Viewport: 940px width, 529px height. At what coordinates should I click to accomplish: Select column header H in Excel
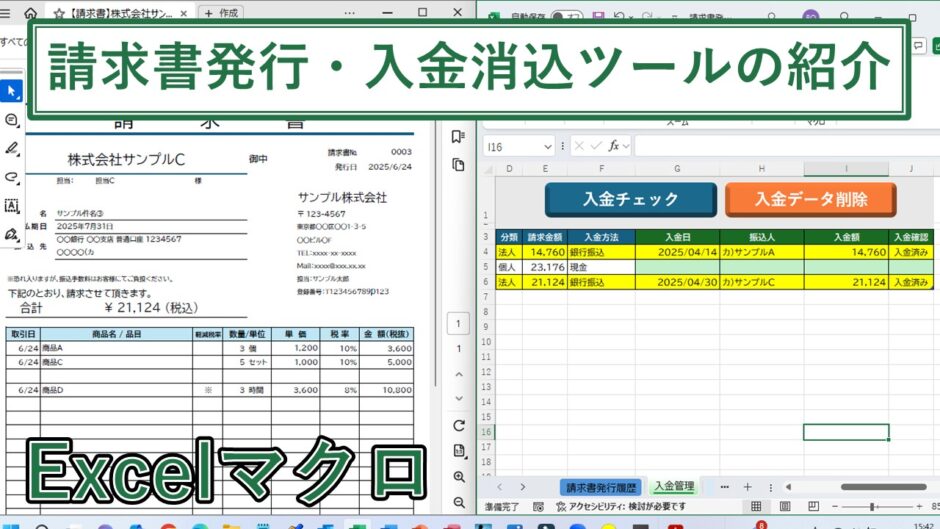point(761,169)
